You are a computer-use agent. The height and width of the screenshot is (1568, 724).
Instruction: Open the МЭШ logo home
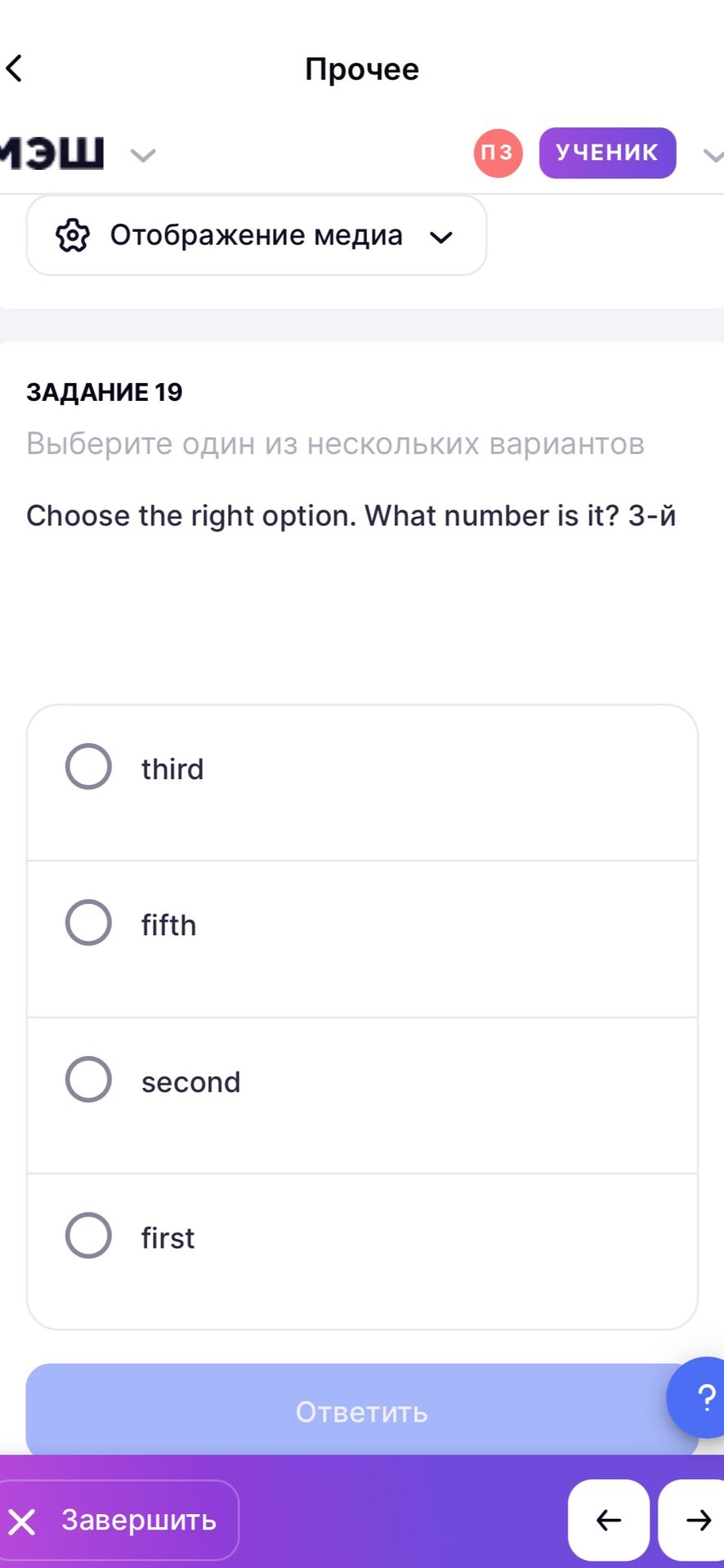pyautogui.click(x=52, y=153)
